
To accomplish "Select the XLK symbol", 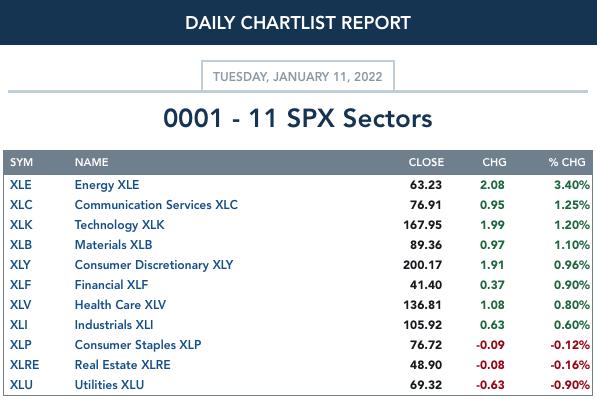I will click(x=21, y=225).
